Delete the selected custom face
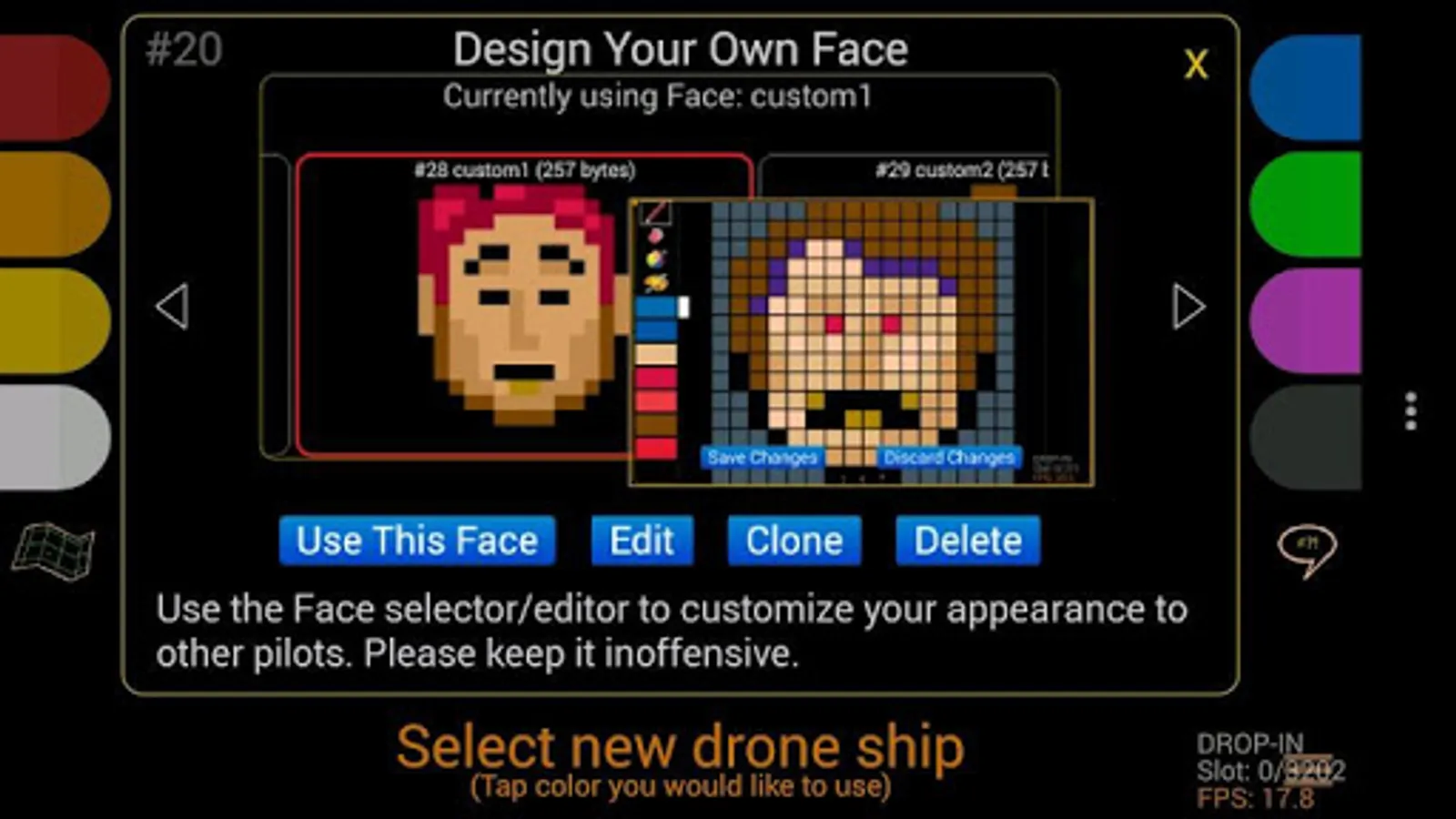1456x819 pixels. click(x=967, y=541)
